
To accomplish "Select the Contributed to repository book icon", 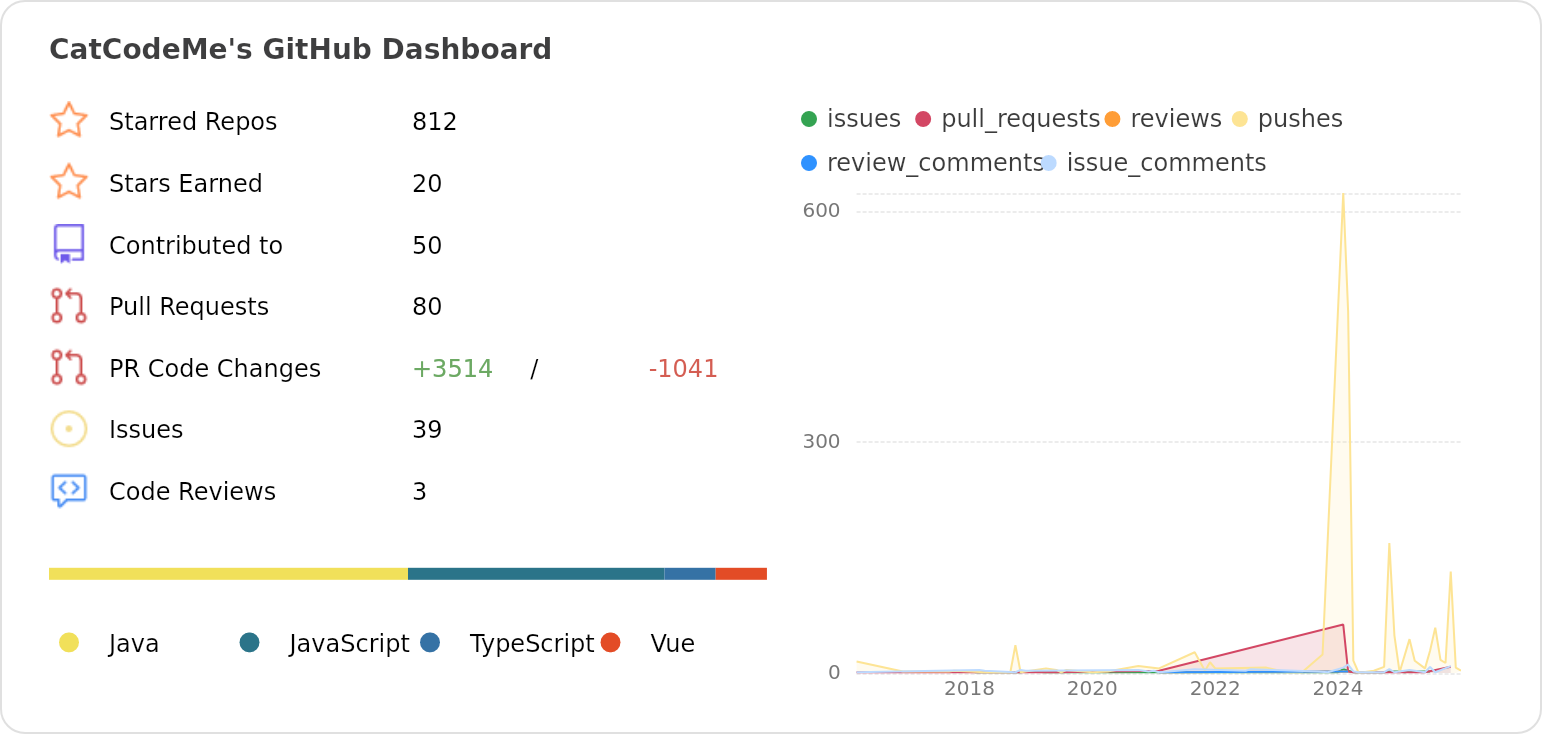I will pyautogui.click(x=68, y=244).
